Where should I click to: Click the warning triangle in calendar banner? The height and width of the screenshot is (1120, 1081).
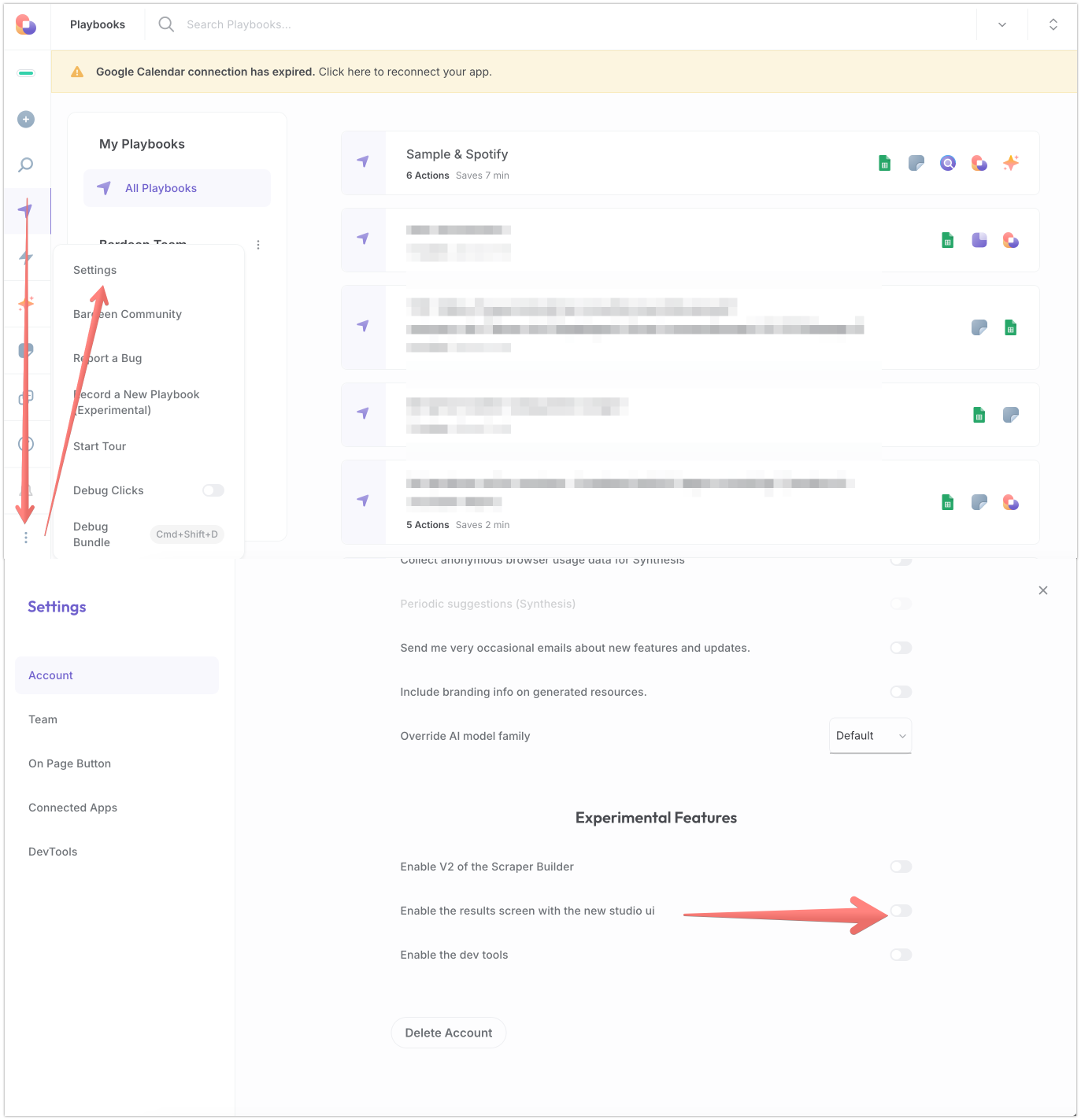(77, 72)
